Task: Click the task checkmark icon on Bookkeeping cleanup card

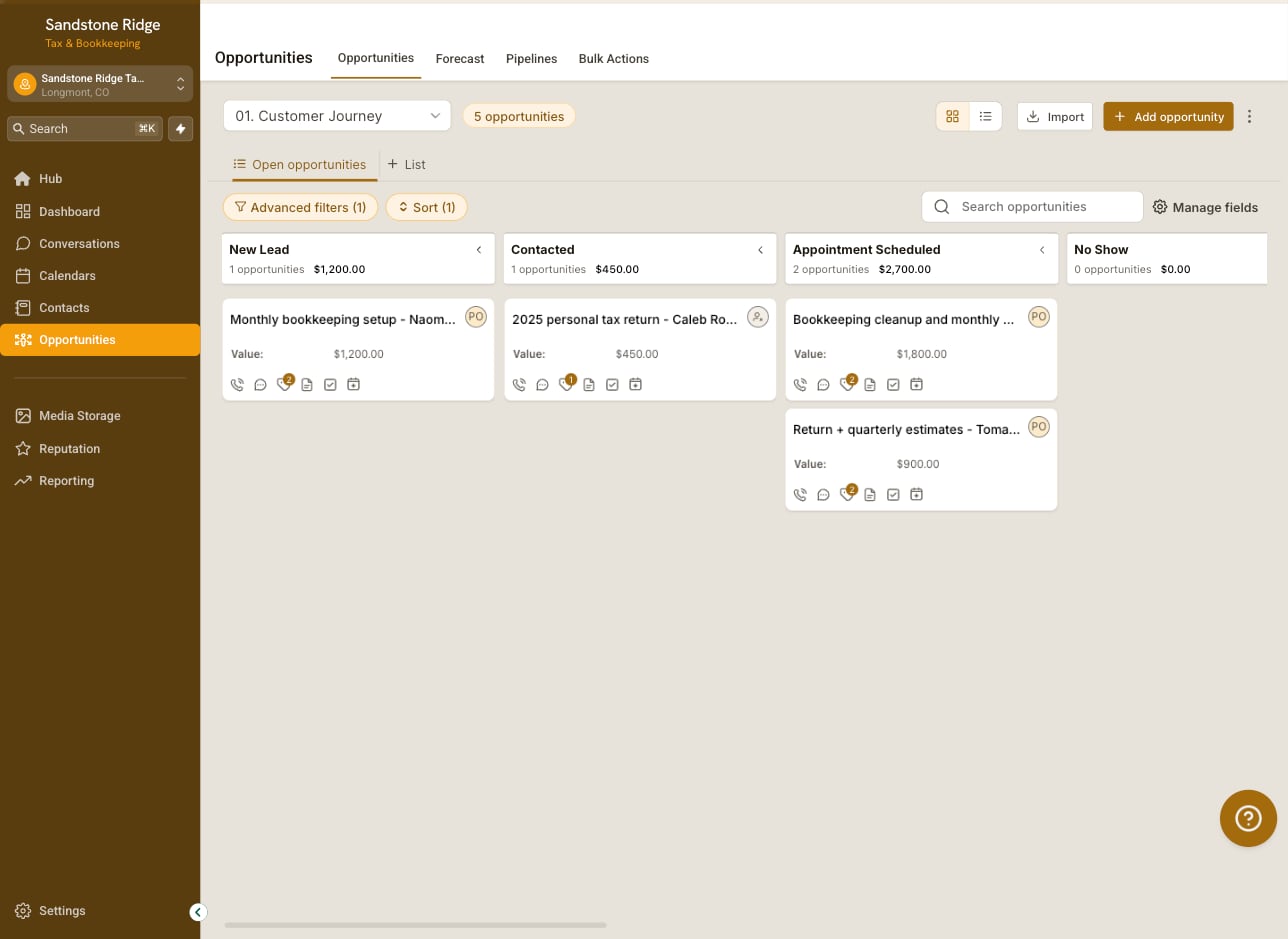Action: pyautogui.click(x=893, y=384)
